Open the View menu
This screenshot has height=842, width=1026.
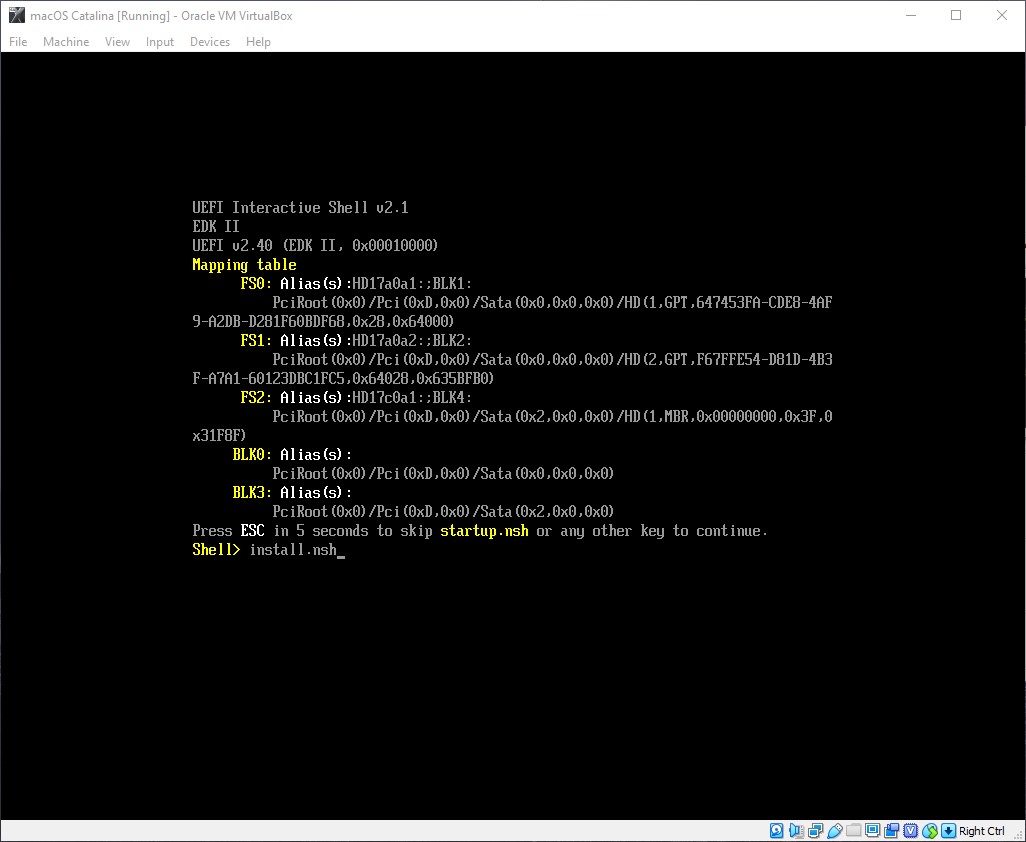click(117, 42)
